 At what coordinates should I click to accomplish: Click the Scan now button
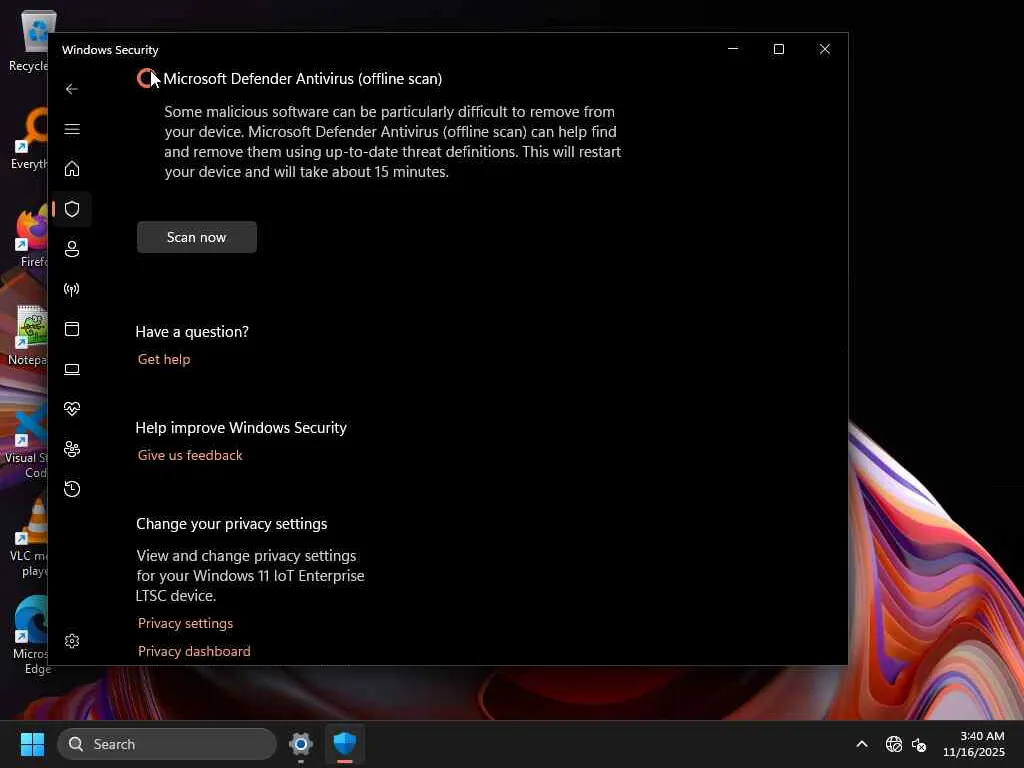pyautogui.click(x=197, y=237)
